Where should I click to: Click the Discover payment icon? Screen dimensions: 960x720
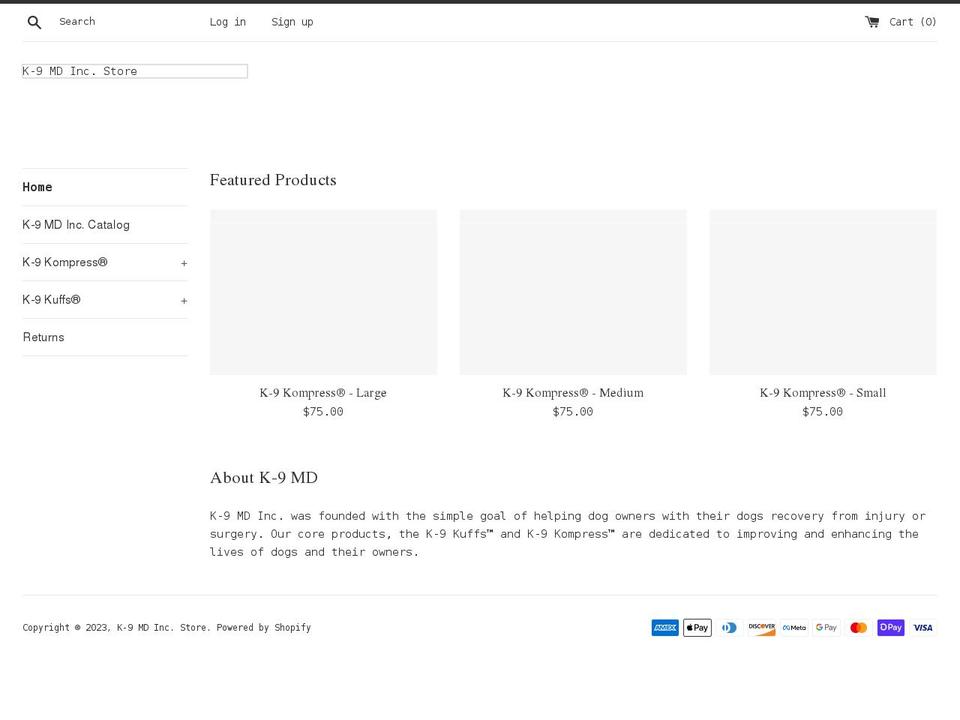[x=762, y=628]
